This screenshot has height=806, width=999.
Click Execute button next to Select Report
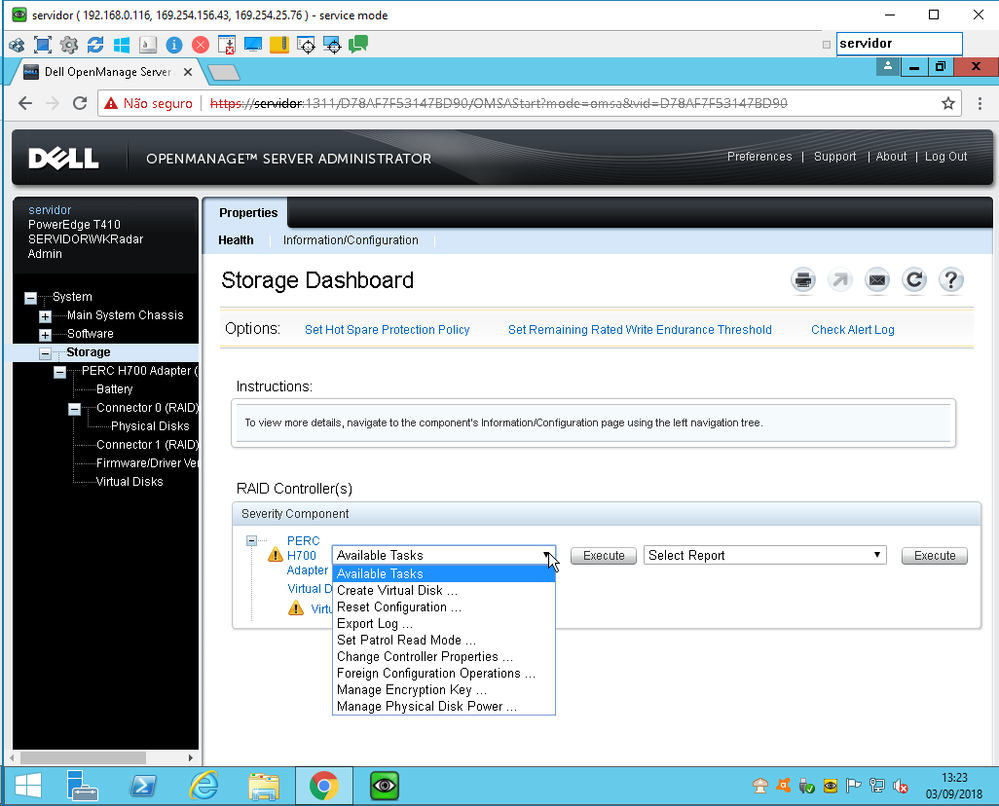click(x=934, y=556)
